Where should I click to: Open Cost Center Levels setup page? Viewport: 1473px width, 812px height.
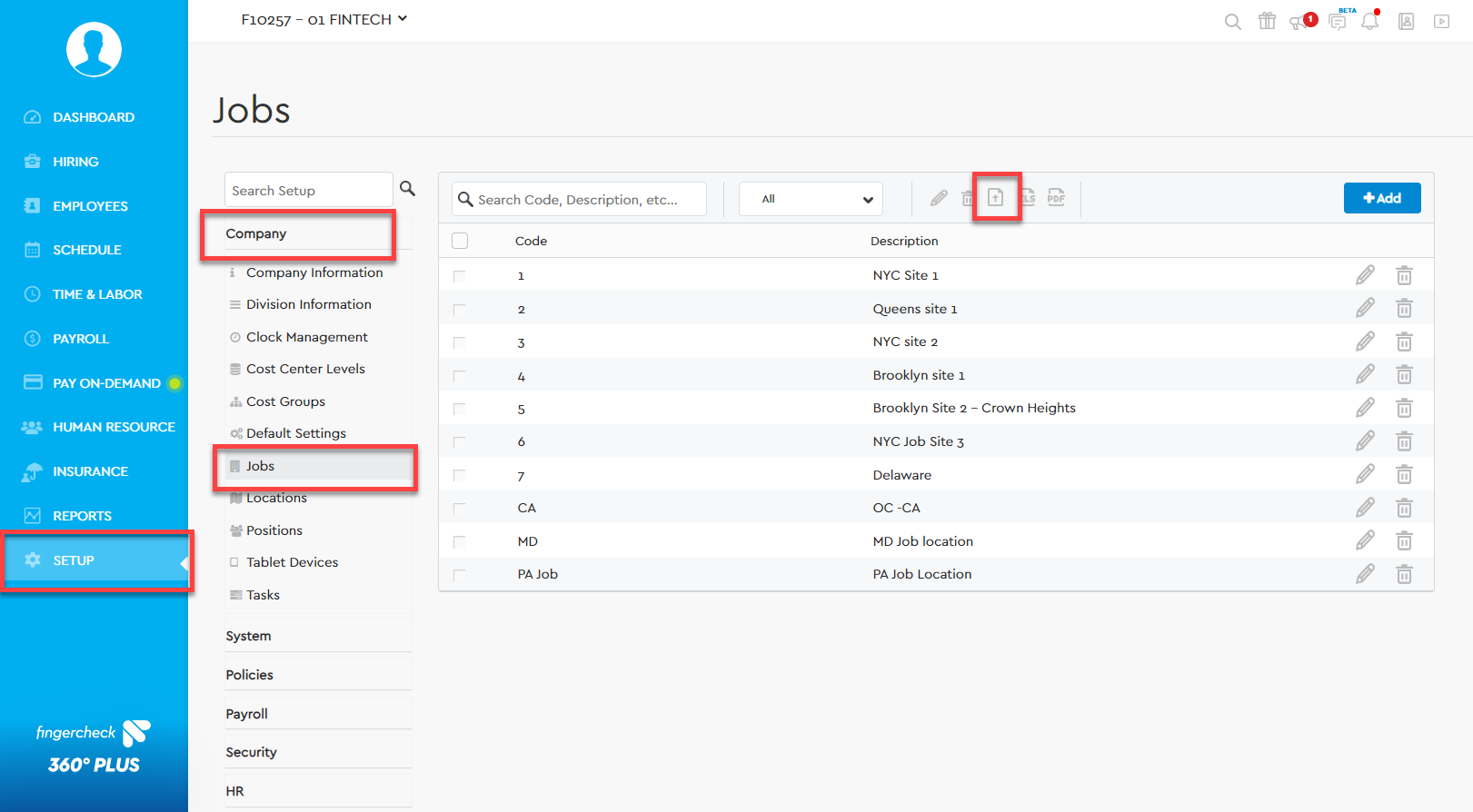tap(305, 369)
